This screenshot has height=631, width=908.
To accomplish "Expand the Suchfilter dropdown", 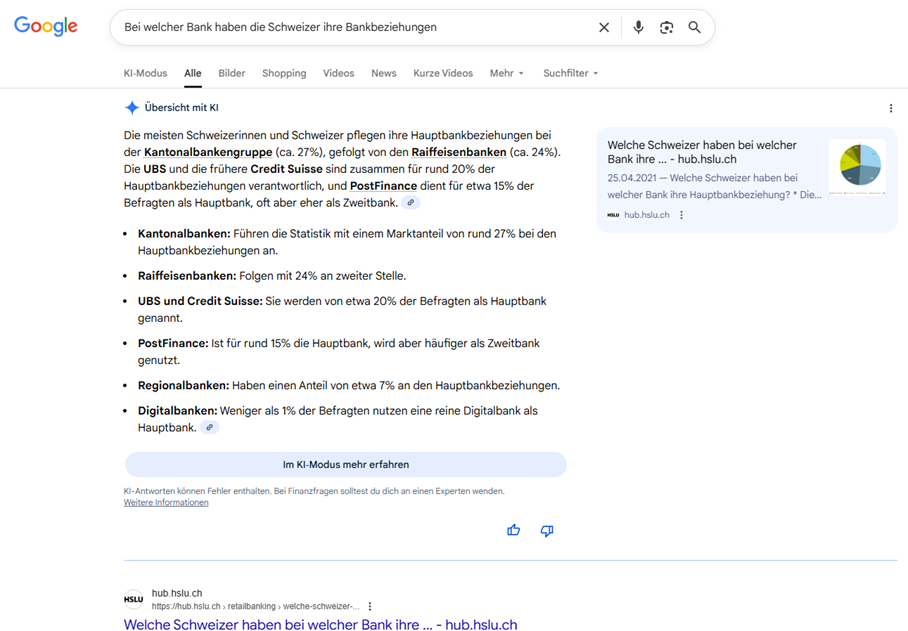I will tap(570, 73).
